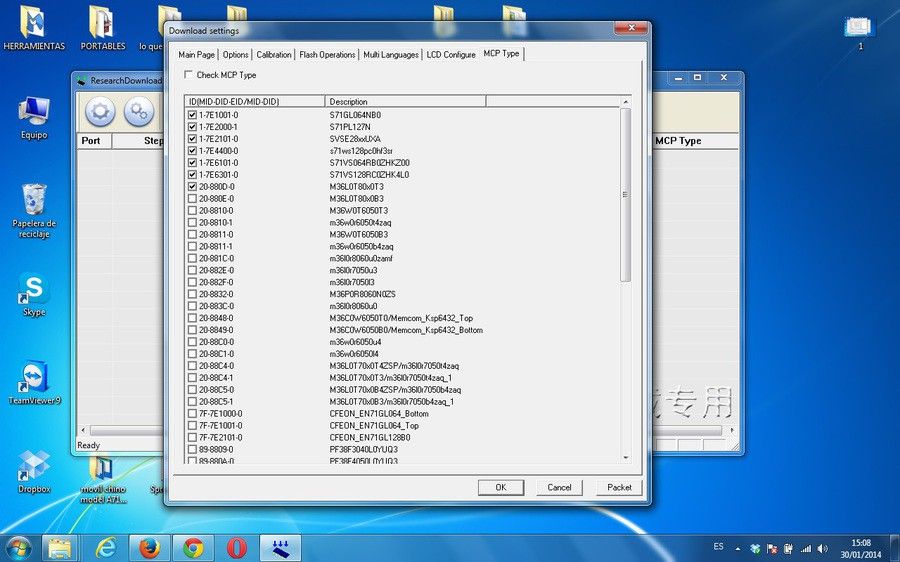Image resolution: width=900 pixels, height=562 pixels.
Task: Uncheck the 1-7E2101-0 entry
Action: [x=192, y=139]
